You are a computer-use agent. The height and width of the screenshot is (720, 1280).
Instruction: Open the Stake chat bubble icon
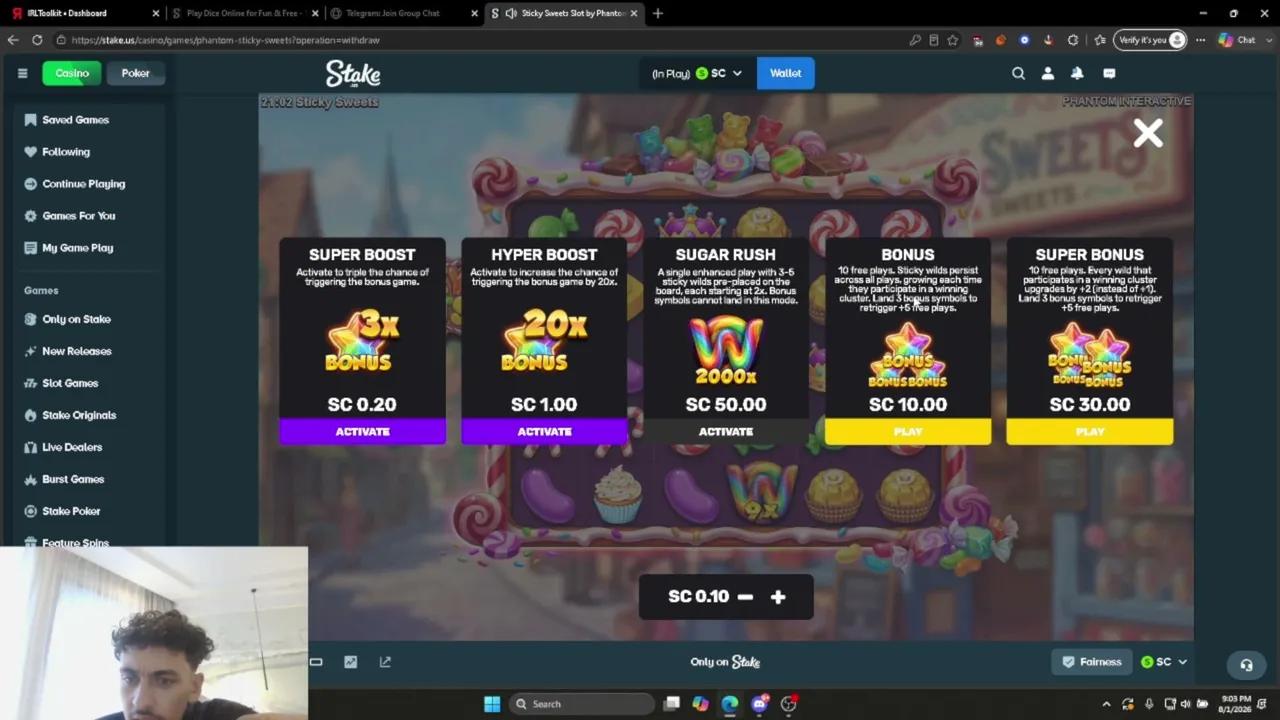pos(1109,73)
